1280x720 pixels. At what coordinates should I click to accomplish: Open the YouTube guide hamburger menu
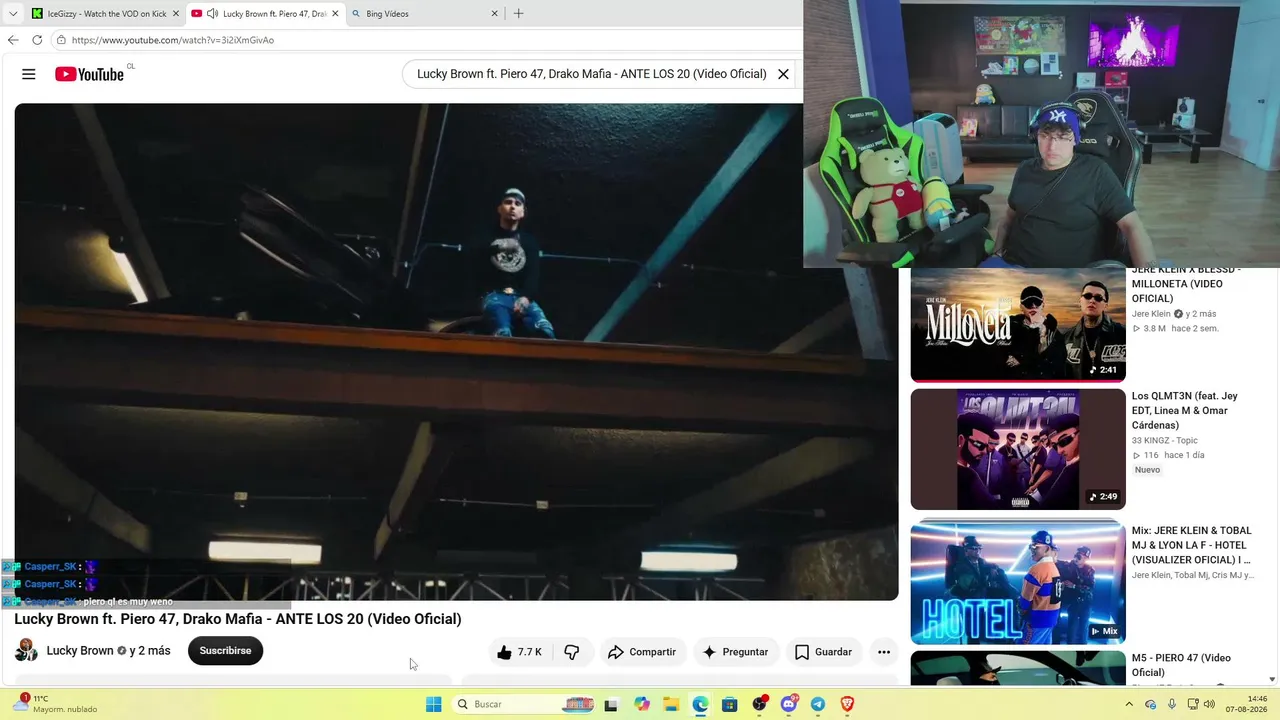[x=29, y=74]
